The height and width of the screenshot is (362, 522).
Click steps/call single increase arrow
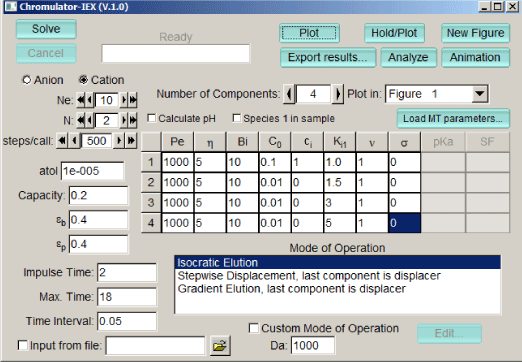click(118, 141)
